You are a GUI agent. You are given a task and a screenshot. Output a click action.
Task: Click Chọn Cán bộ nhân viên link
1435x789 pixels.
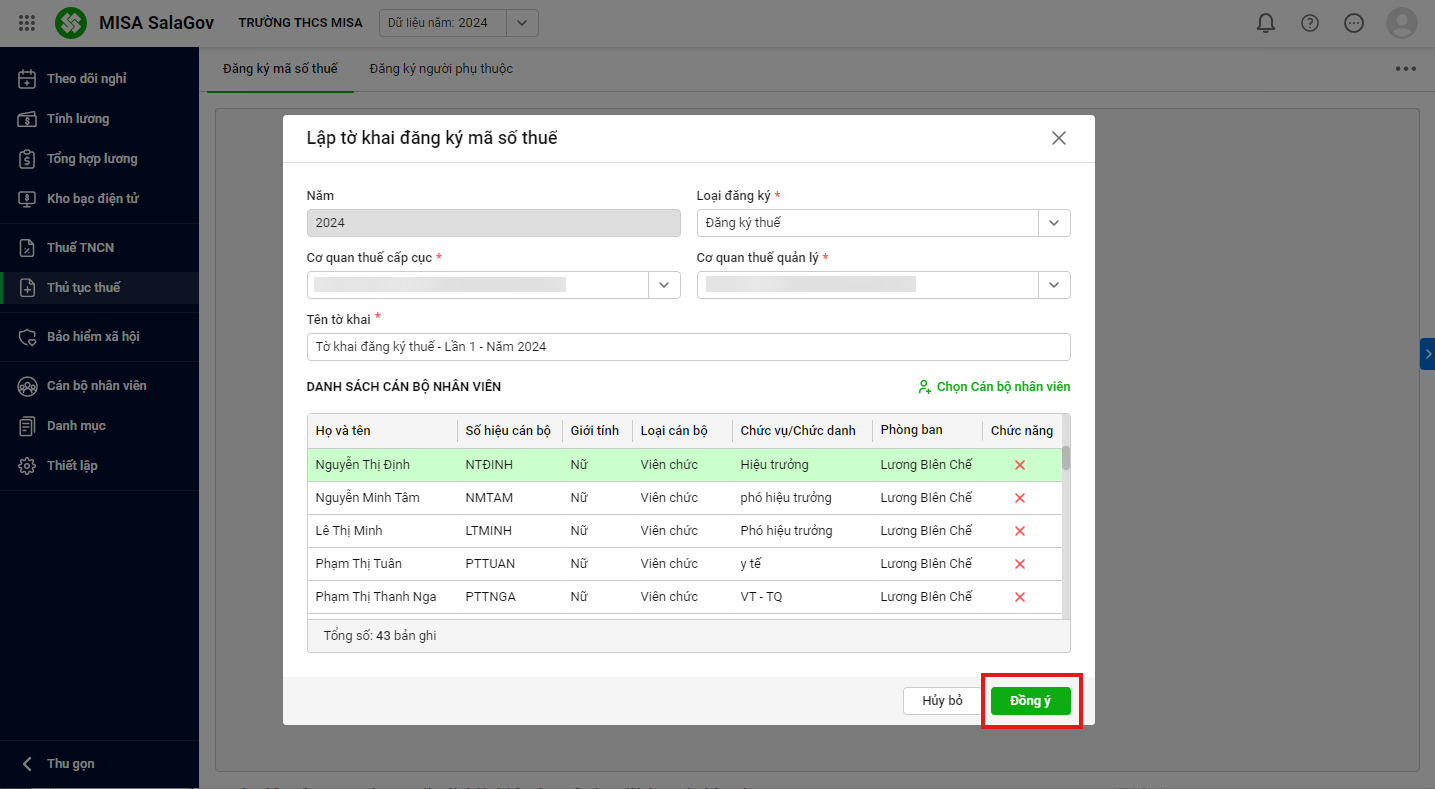coord(994,387)
